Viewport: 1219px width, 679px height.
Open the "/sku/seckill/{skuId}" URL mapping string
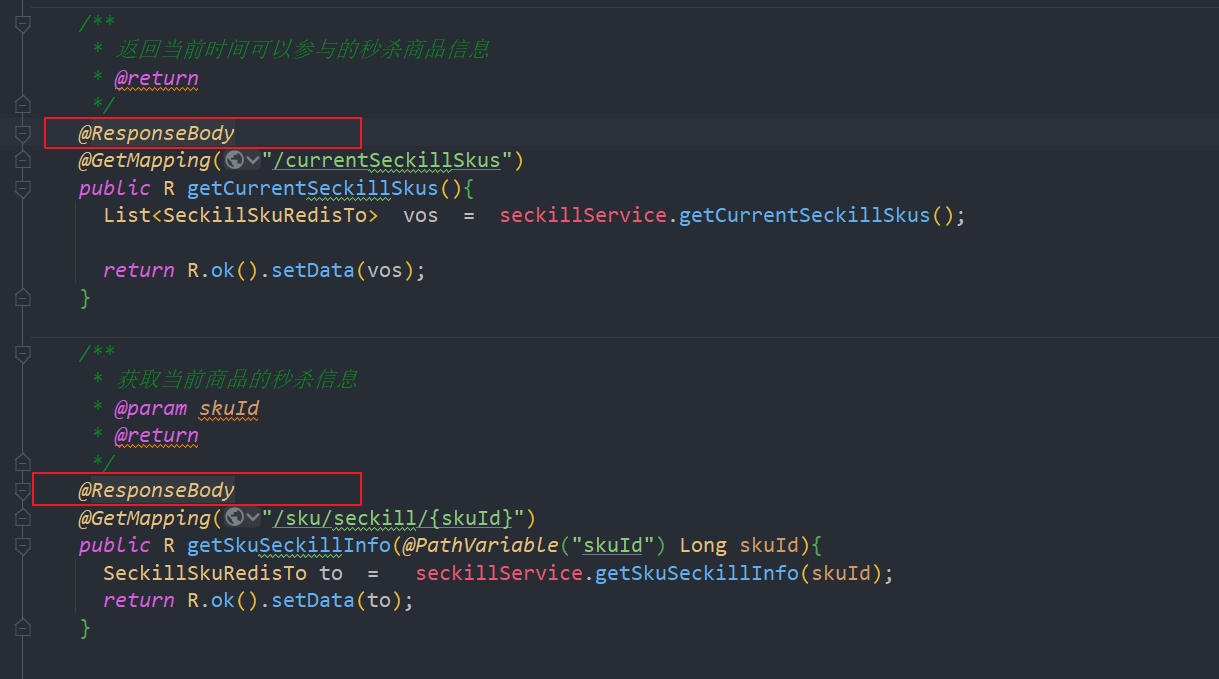pyautogui.click(x=394, y=518)
